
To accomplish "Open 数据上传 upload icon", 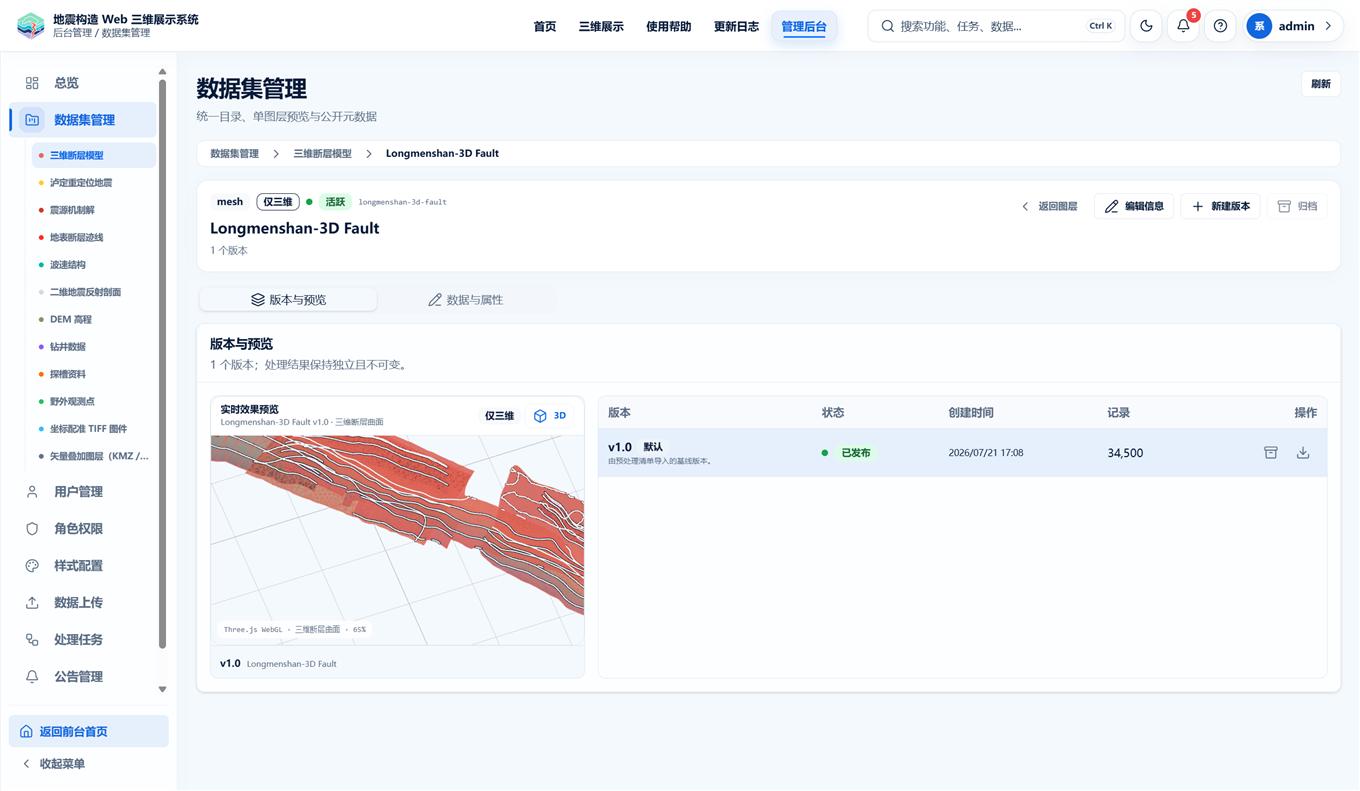I will (x=32, y=603).
